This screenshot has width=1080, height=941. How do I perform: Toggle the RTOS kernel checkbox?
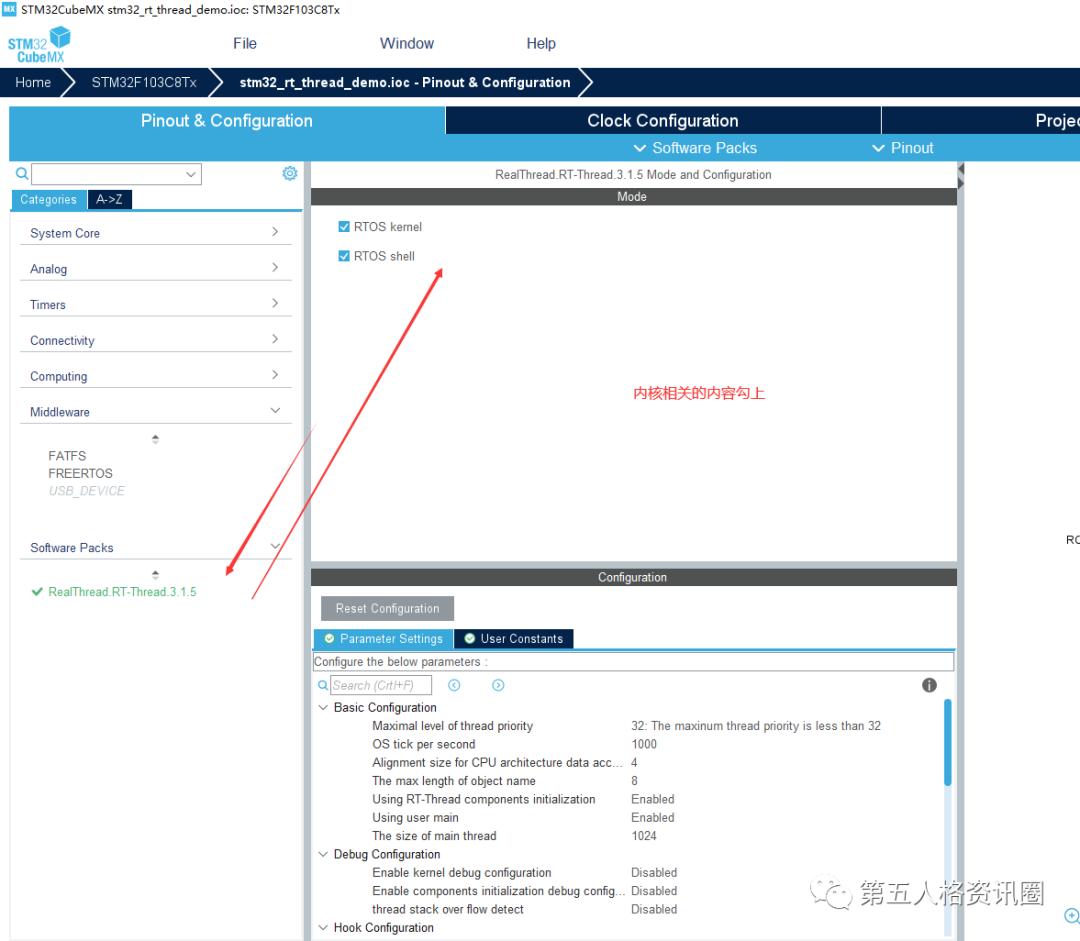(344, 227)
